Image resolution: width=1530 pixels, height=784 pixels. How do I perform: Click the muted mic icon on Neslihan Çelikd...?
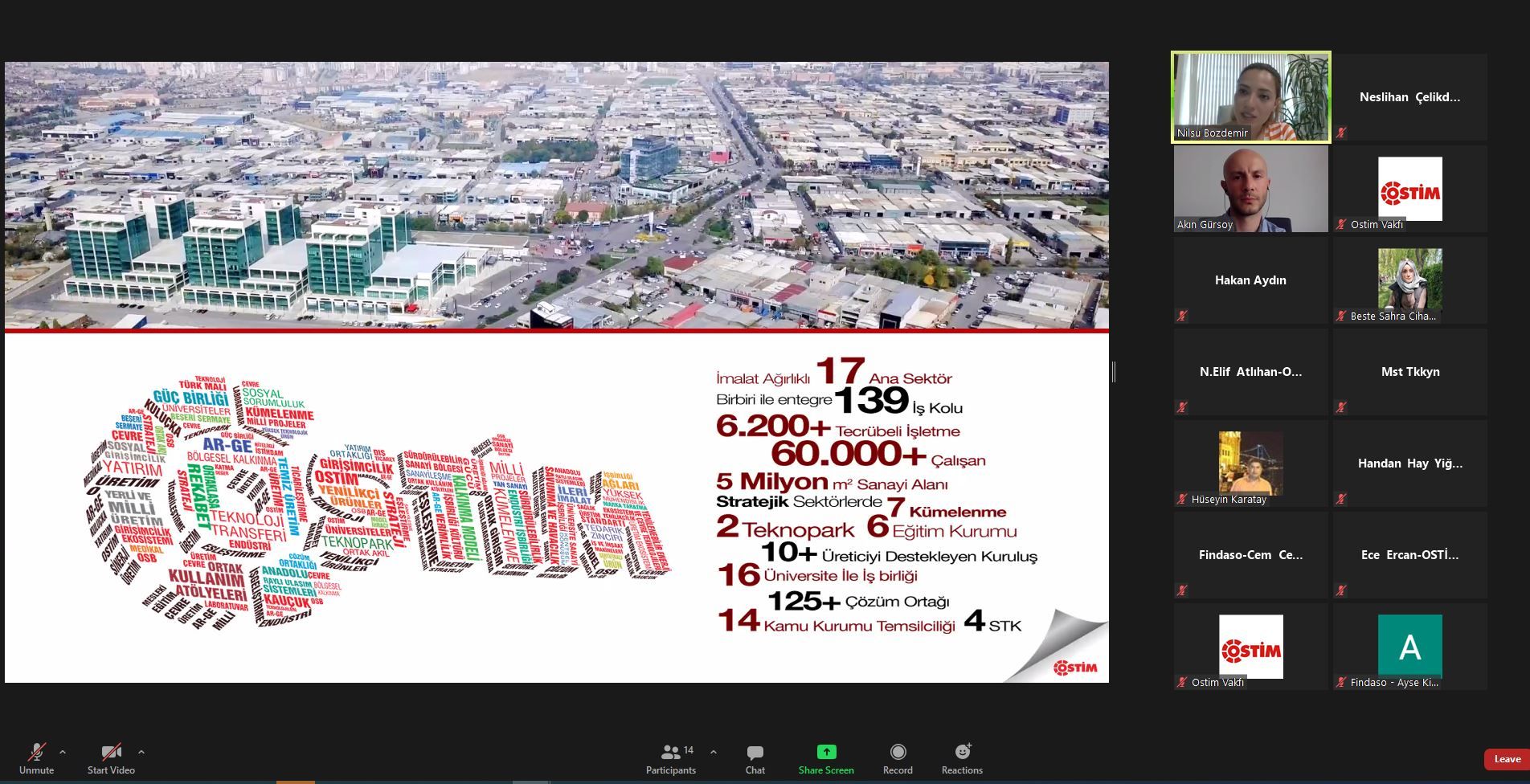point(1341,133)
